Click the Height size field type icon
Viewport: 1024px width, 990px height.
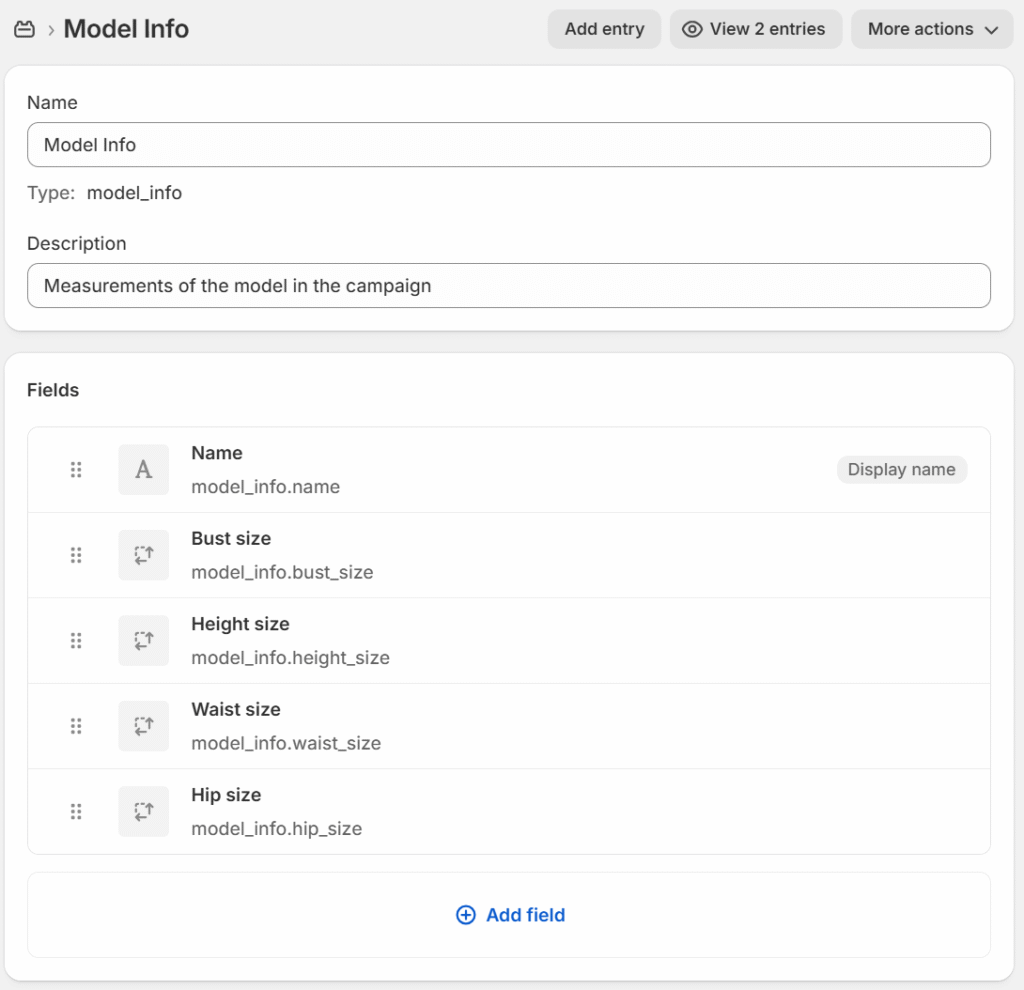[144, 641]
